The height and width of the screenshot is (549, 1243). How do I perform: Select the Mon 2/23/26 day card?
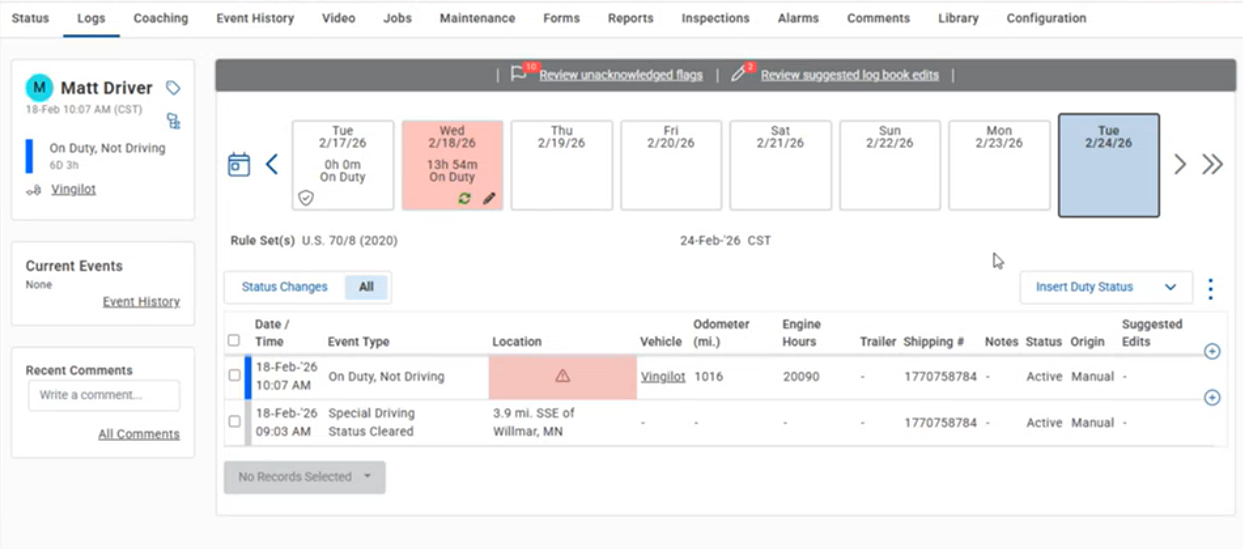click(x=999, y=165)
